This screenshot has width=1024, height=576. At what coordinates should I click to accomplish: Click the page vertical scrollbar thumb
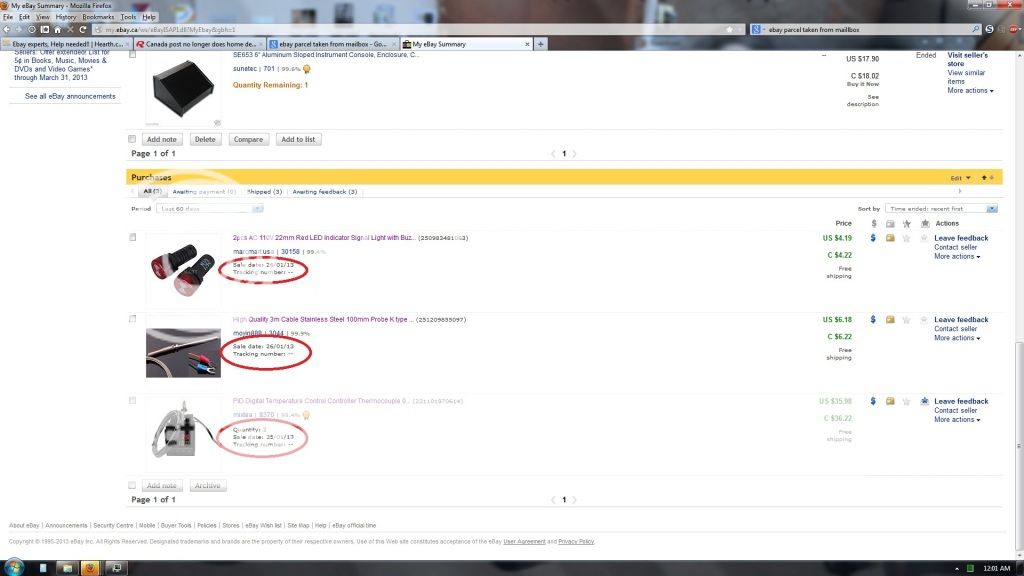(x=1019, y=447)
